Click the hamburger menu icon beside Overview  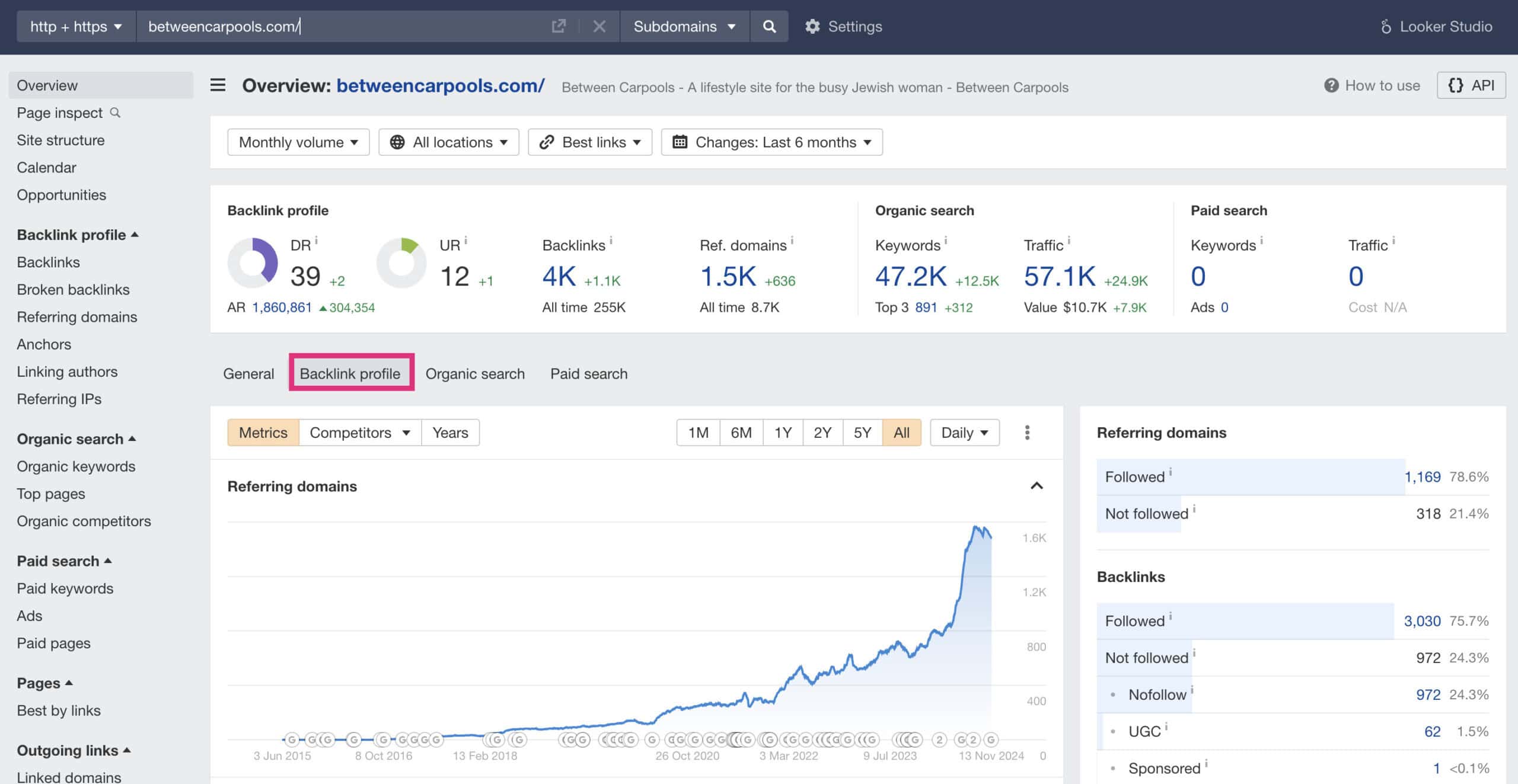click(x=218, y=85)
